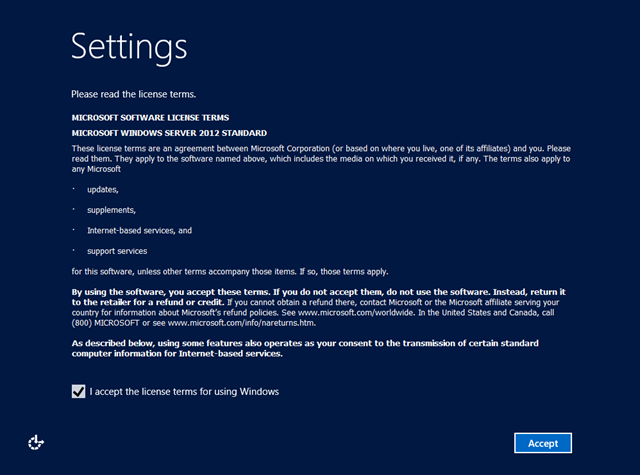Open the Ease of Access icon
The width and height of the screenshot is (640, 475).
tap(36, 443)
